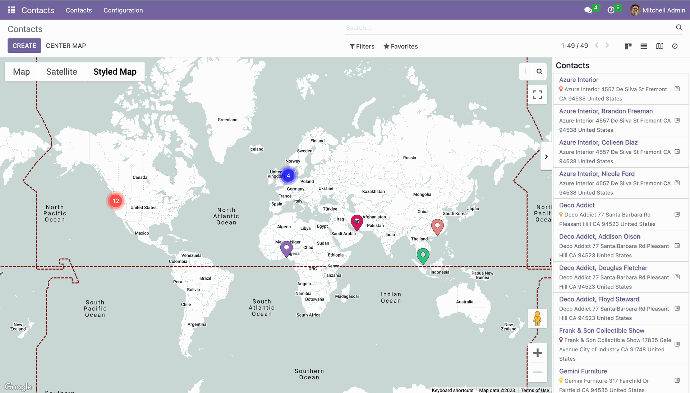Click the crimson map pin near Pakistan
Viewport: 690px width, 393px height.
pos(356,222)
